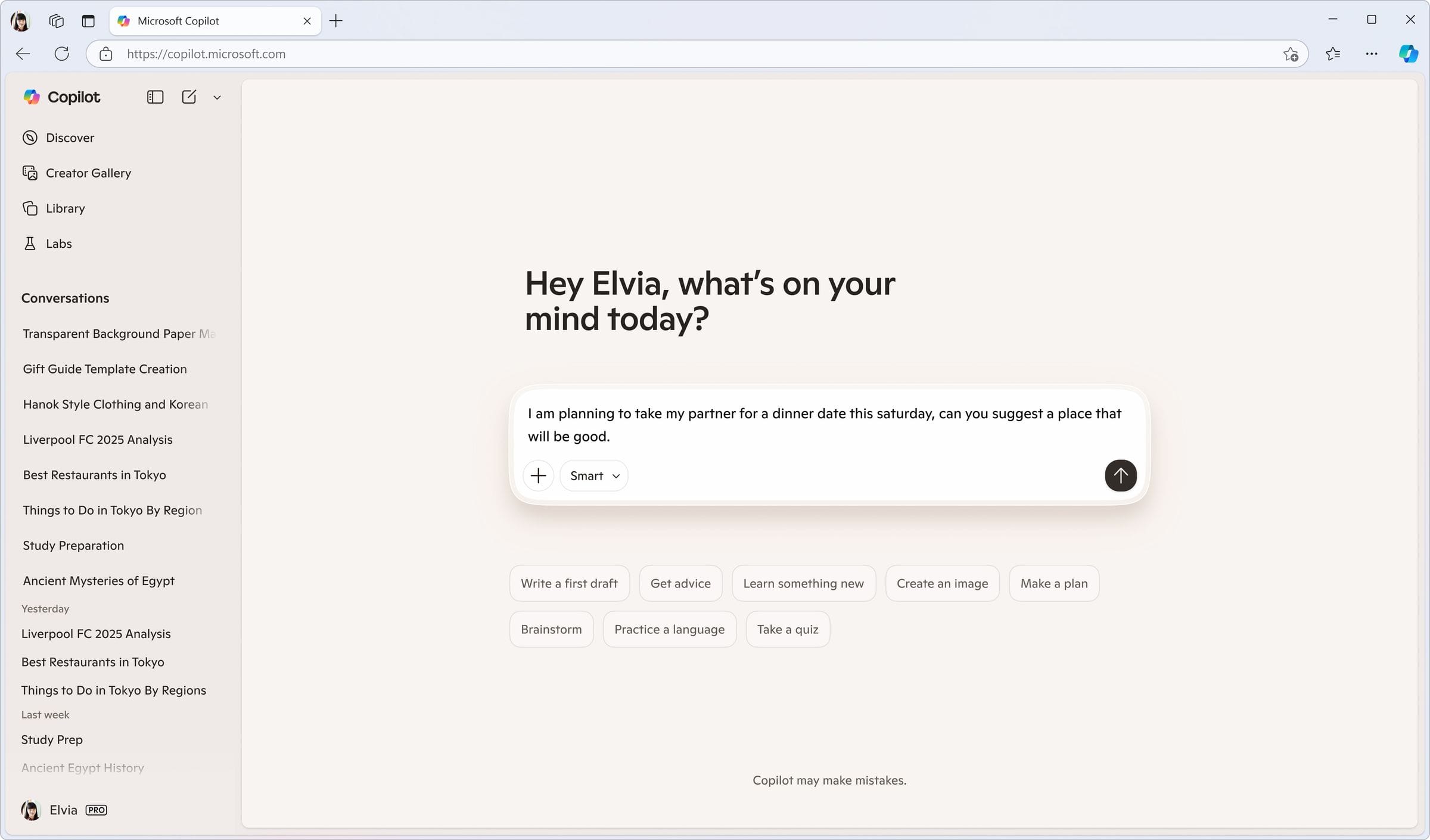Viewport: 1430px width, 840px height.
Task: Open tab actions menu icon
Action: (x=88, y=21)
